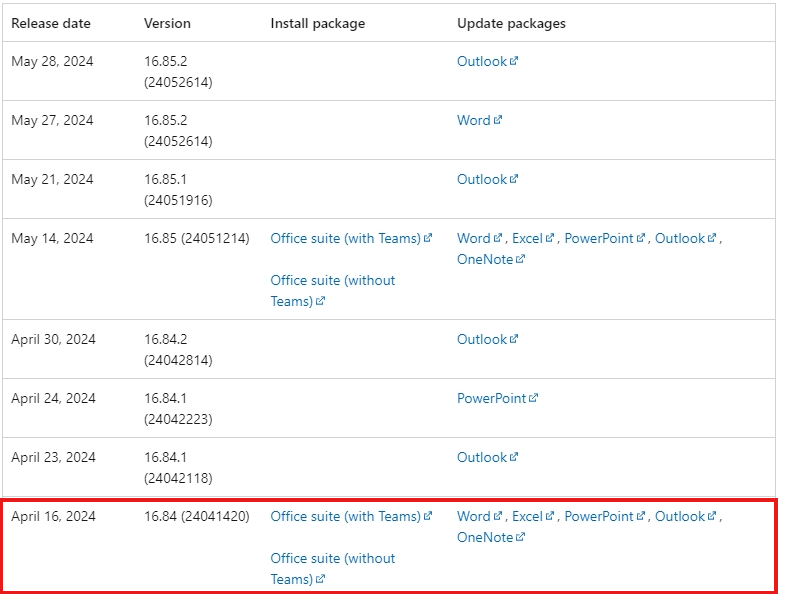Click the Release date column header
This screenshot has width=785, height=594.
pos(51,24)
